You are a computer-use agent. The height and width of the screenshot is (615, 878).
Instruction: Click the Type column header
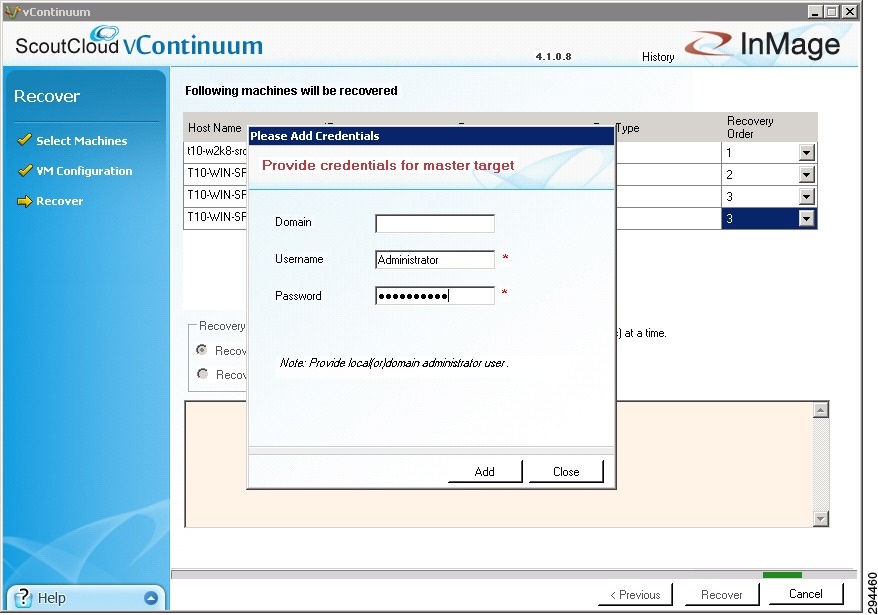click(x=628, y=128)
